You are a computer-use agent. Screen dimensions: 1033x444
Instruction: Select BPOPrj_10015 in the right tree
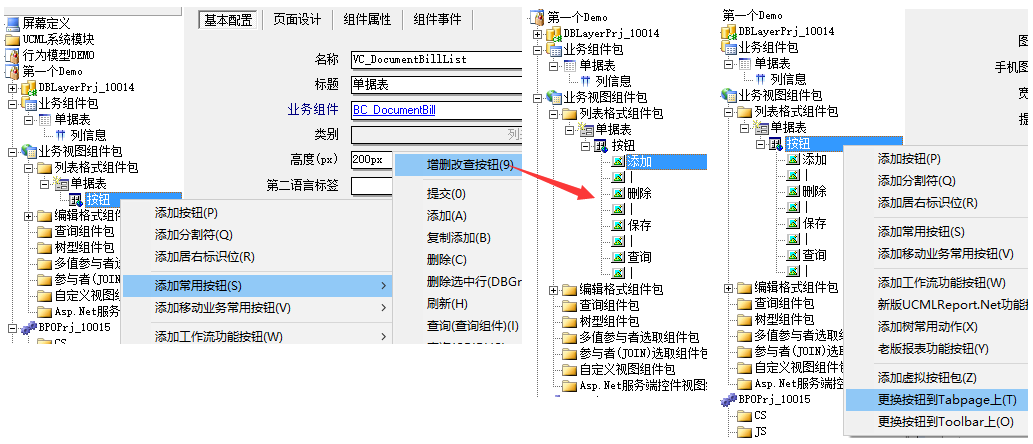773,399
